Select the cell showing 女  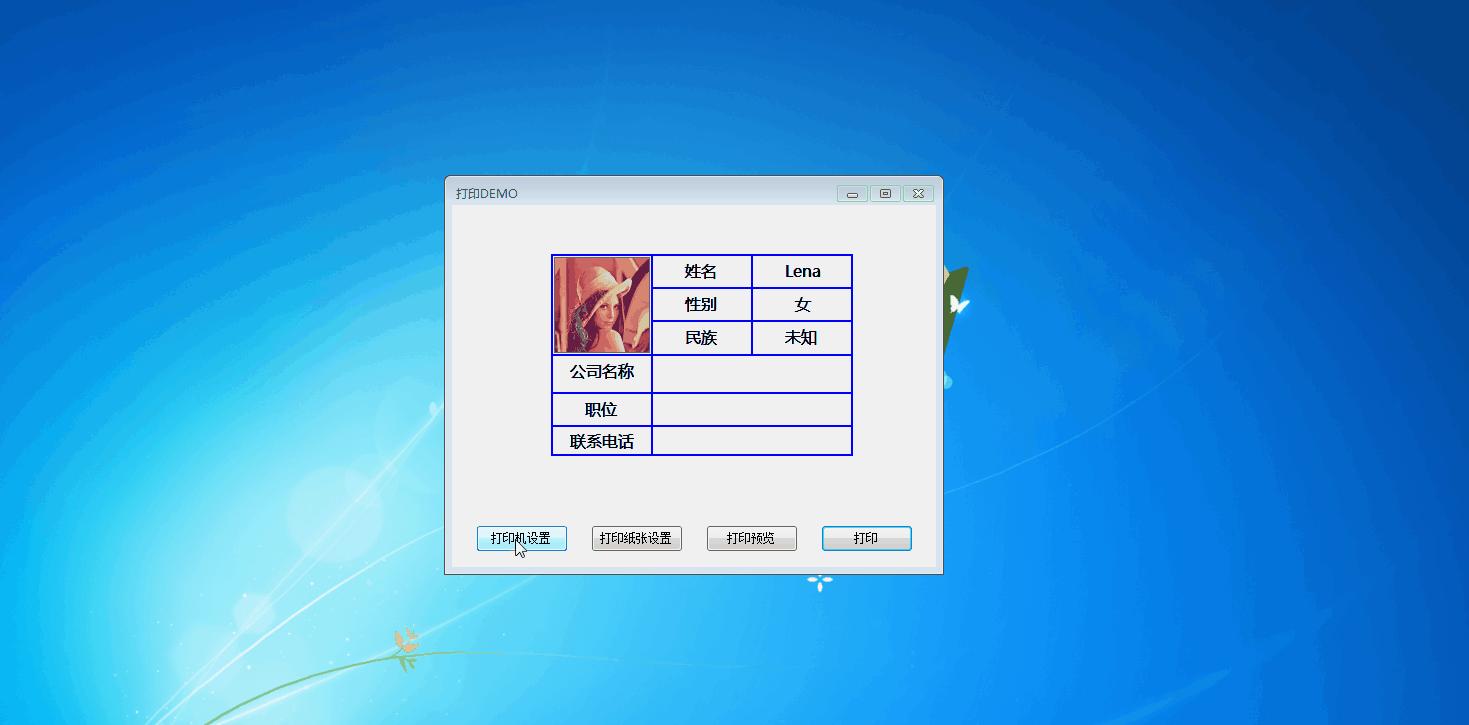click(x=802, y=304)
